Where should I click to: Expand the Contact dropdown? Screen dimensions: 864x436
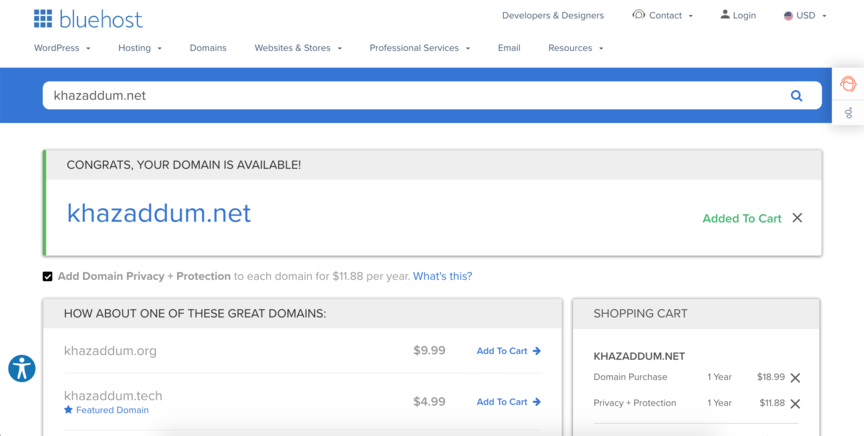(x=663, y=16)
